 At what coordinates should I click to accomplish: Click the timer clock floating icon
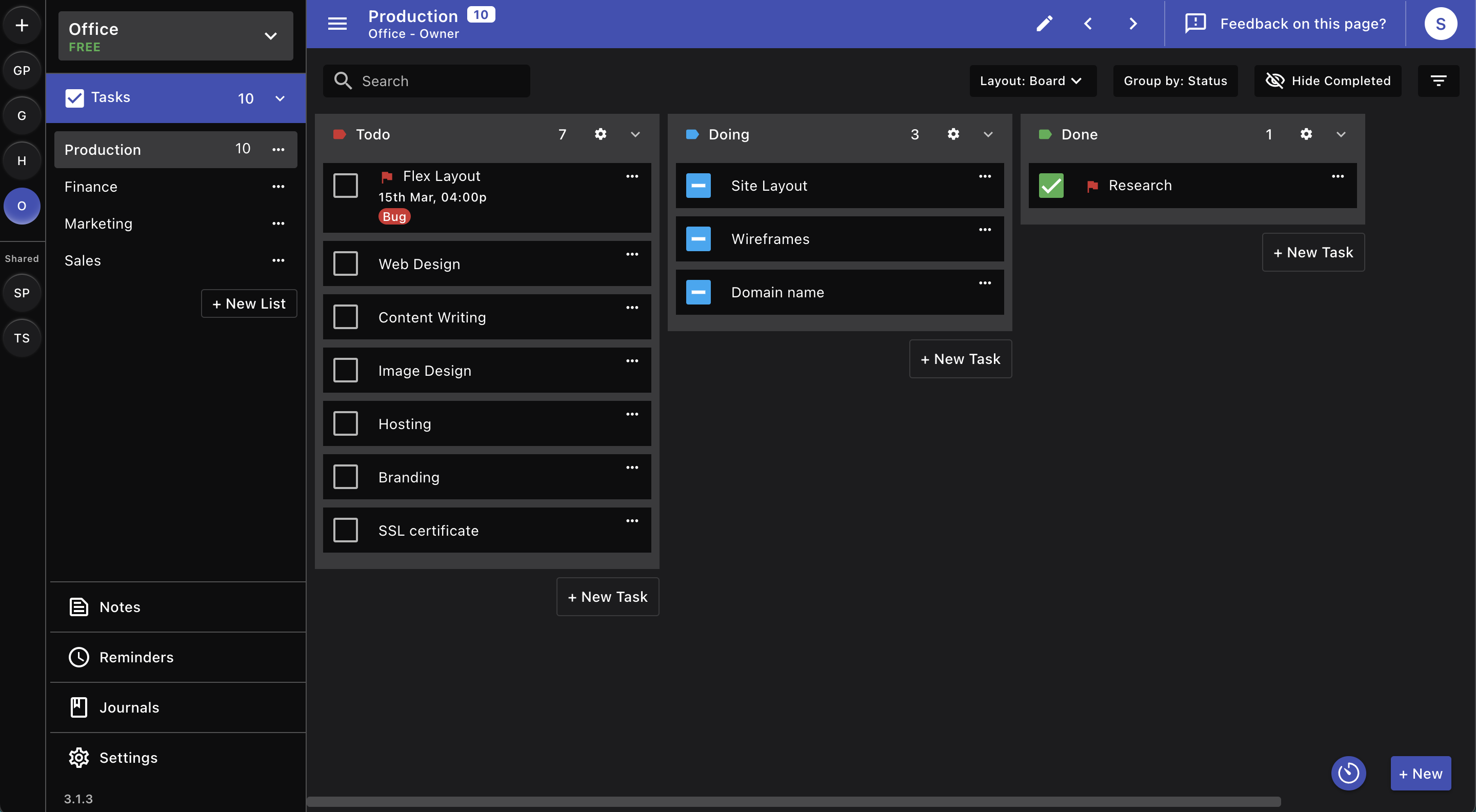click(1348, 774)
